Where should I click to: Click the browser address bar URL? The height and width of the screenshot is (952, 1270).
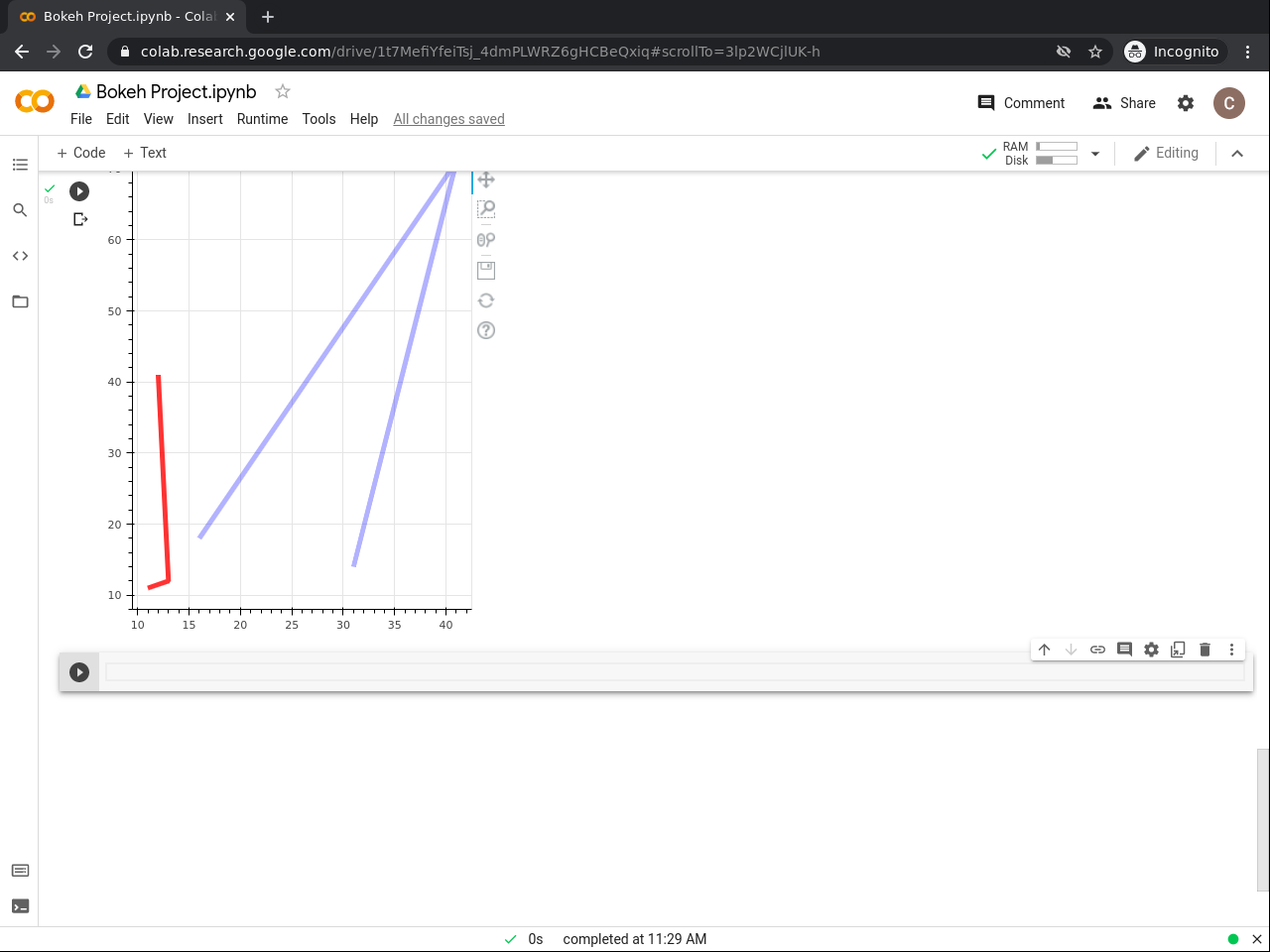click(480, 52)
